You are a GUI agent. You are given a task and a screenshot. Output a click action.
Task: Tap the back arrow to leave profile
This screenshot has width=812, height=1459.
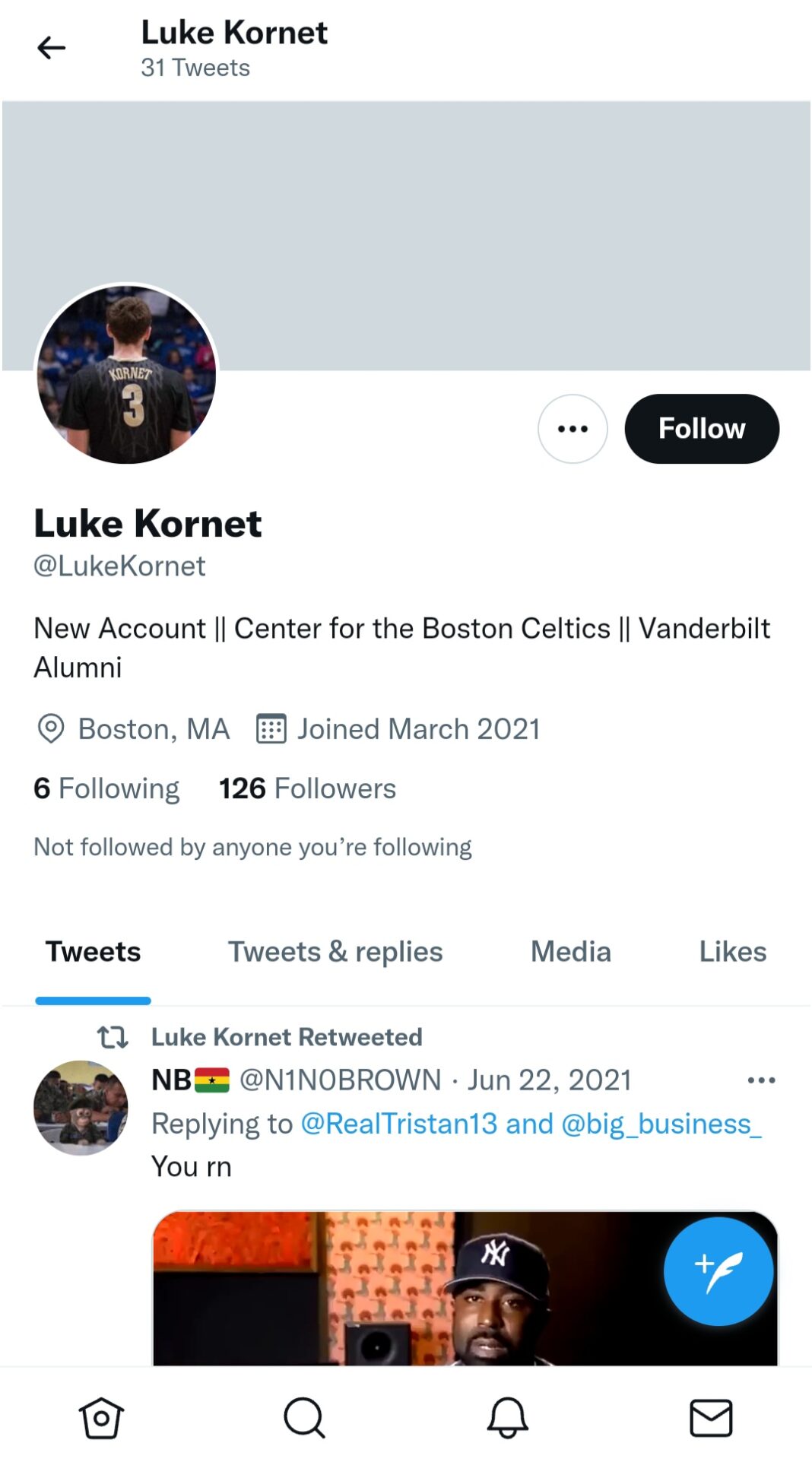[x=50, y=48]
